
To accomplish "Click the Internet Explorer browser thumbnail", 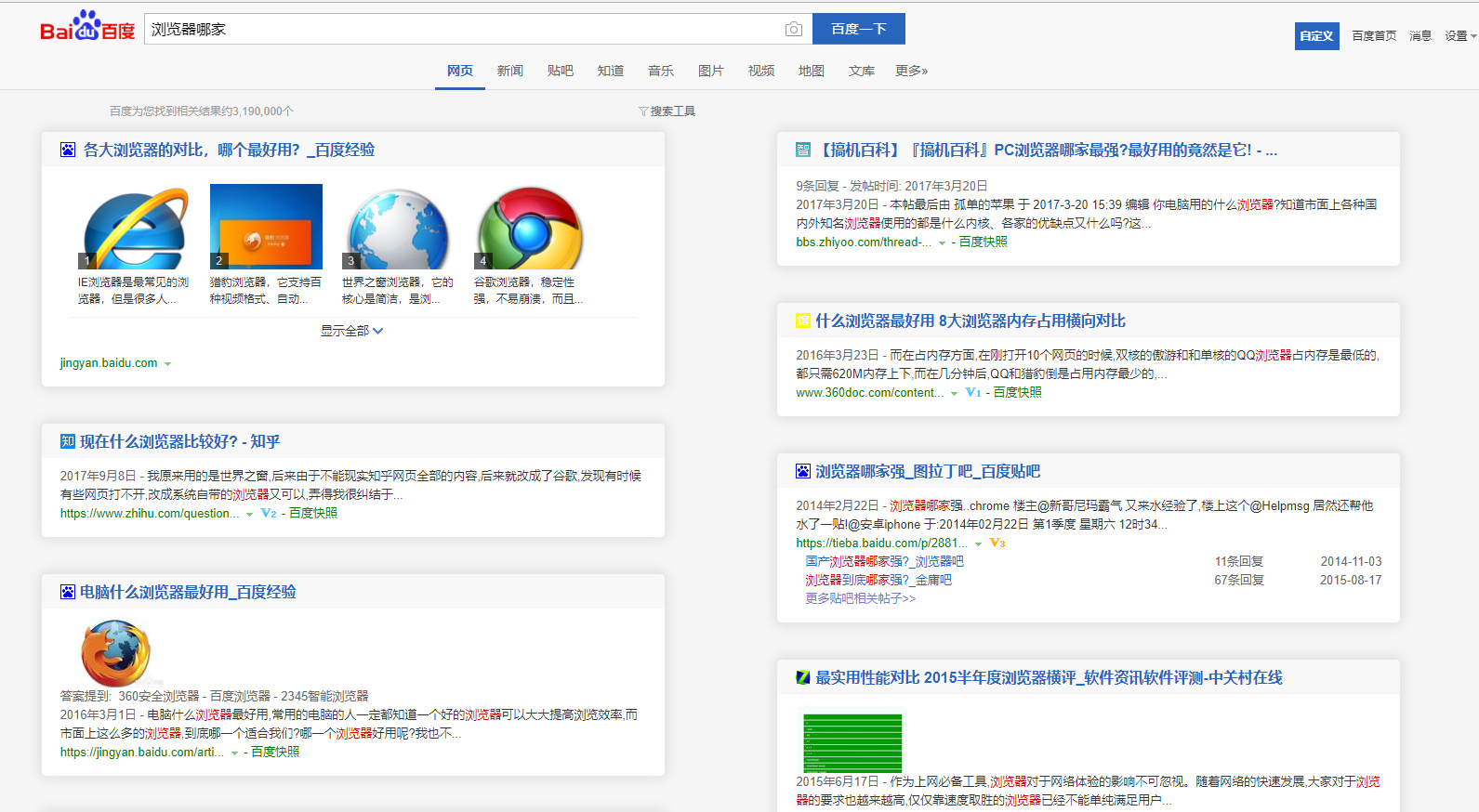I will 134,228.
